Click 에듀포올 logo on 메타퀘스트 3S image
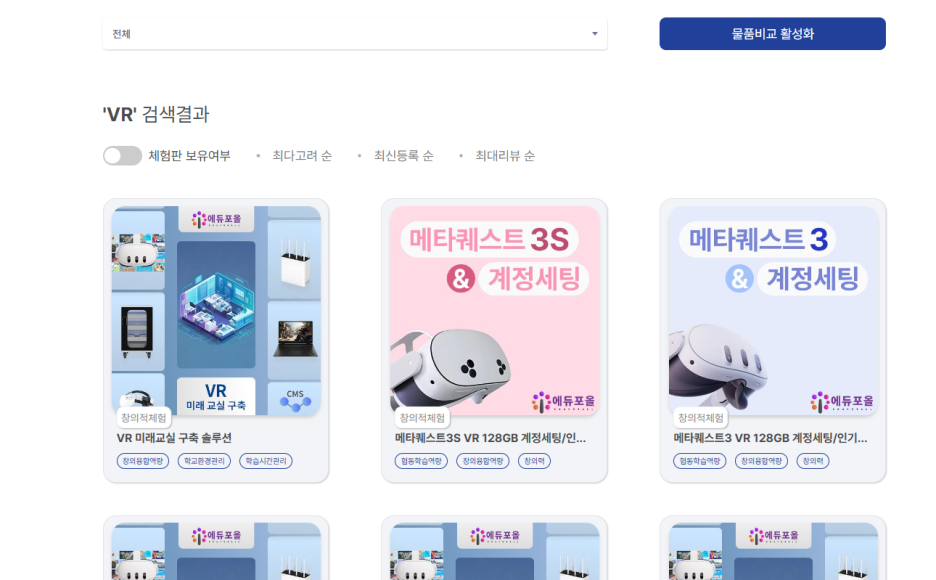 coord(564,402)
